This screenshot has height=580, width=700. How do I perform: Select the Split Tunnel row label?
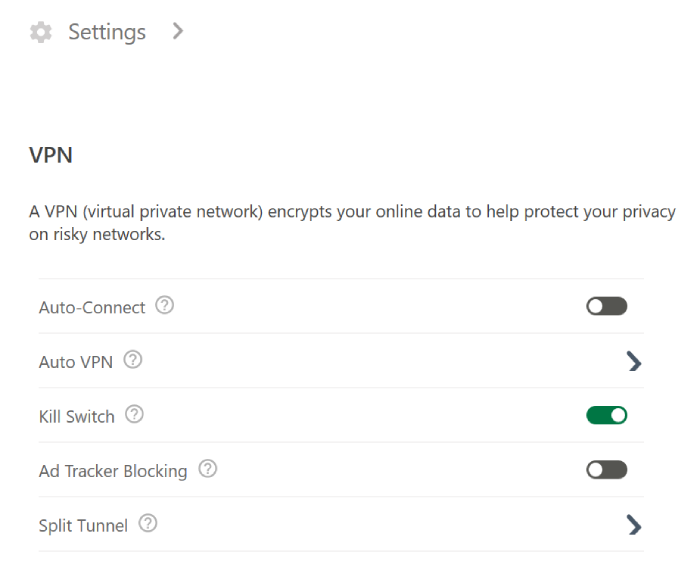tap(83, 524)
